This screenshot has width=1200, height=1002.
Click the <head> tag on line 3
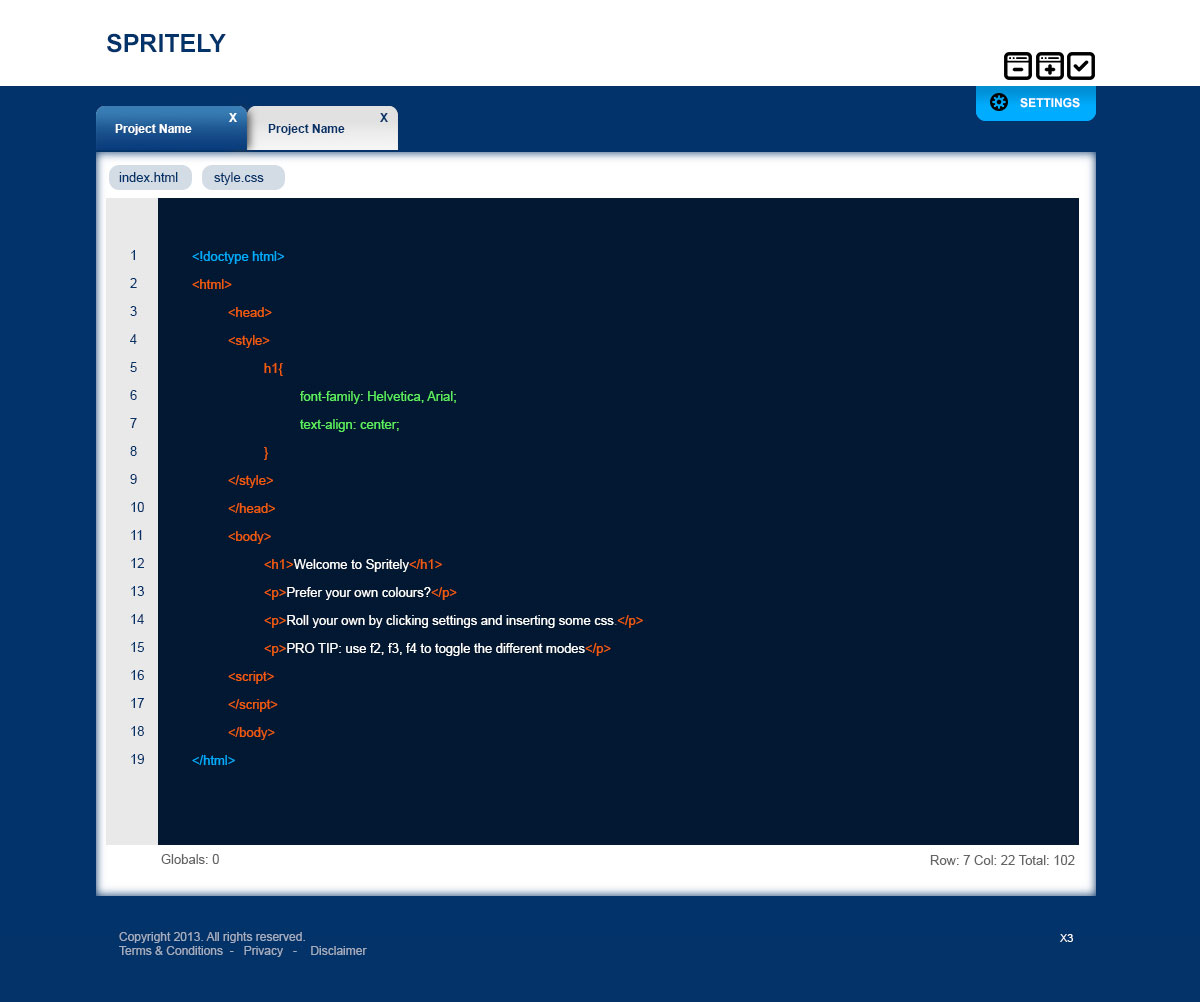(250, 313)
